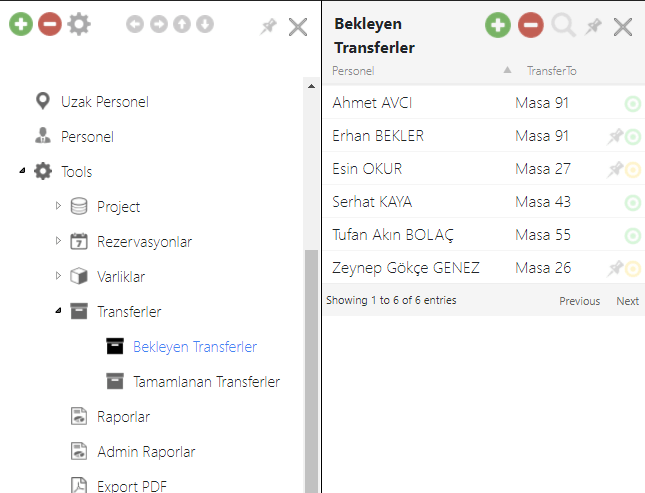Toggle status circle for Ahmet AVCI row

tap(633, 103)
